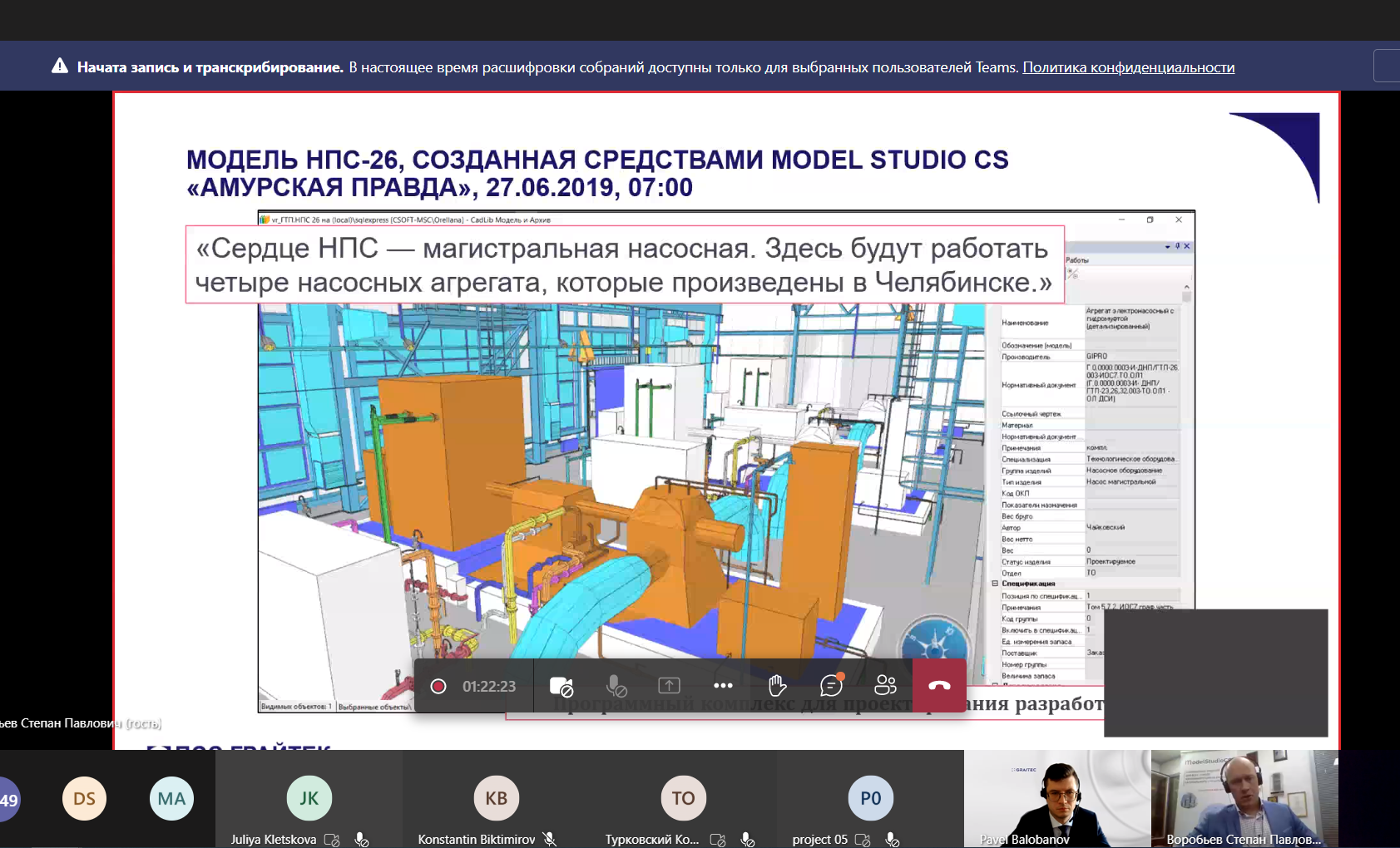Click the JK avatar of Juliya Kletskova
Screen dimensions: 1400x848
pyautogui.click(x=309, y=798)
